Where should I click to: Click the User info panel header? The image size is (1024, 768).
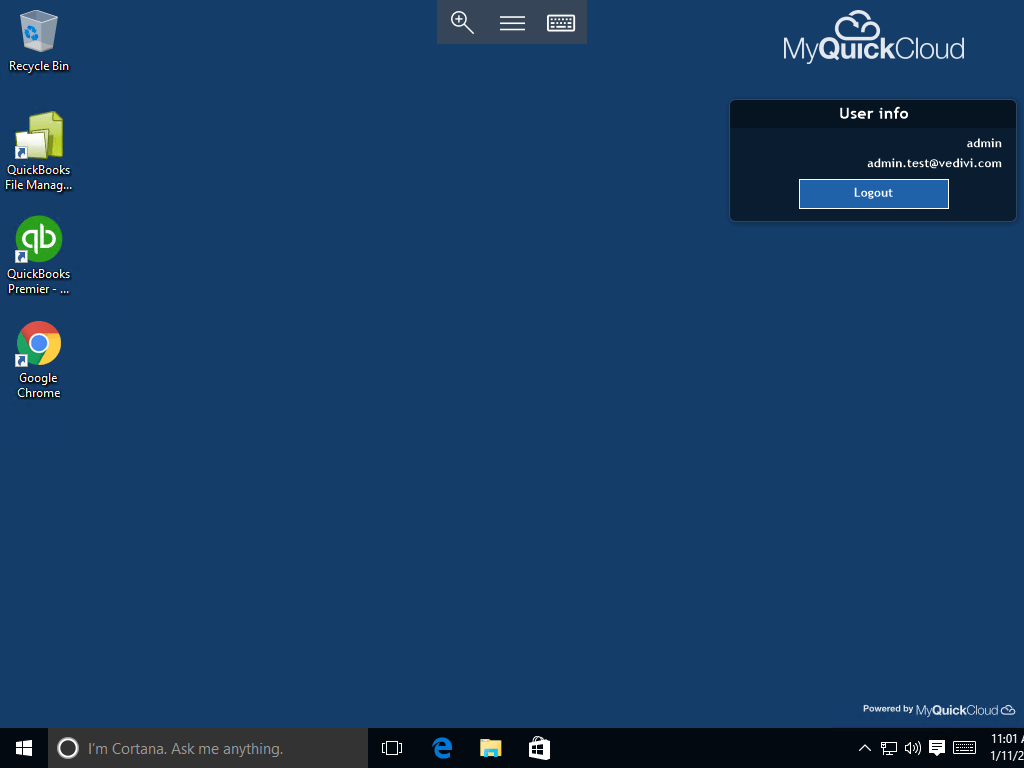point(873,114)
